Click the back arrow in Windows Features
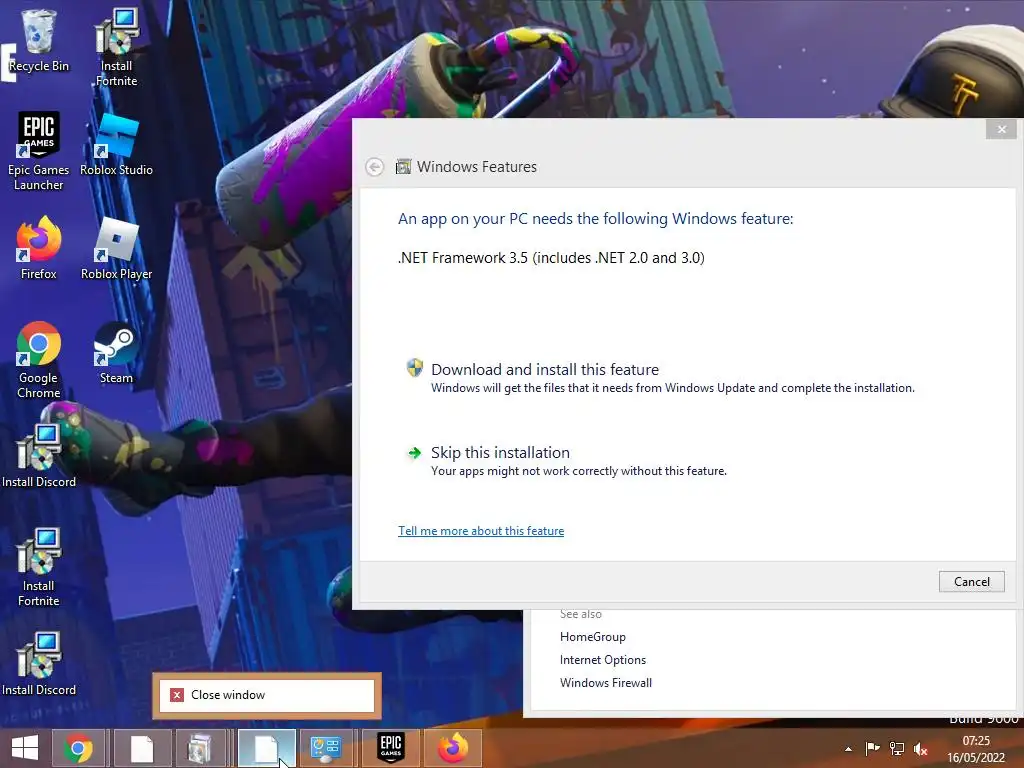This screenshot has width=1024, height=768. [374, 167]
